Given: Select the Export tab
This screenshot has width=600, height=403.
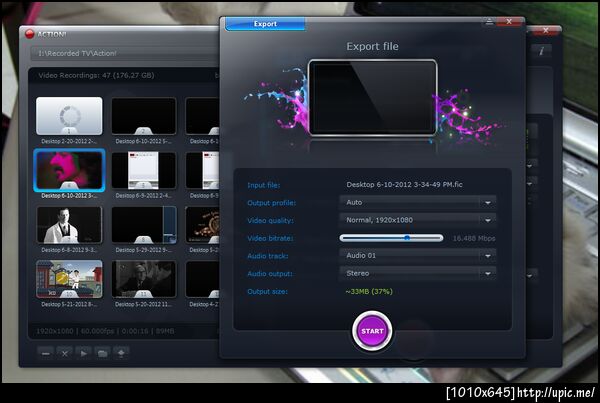Looking at the screenshot, I should click(265, 24).
